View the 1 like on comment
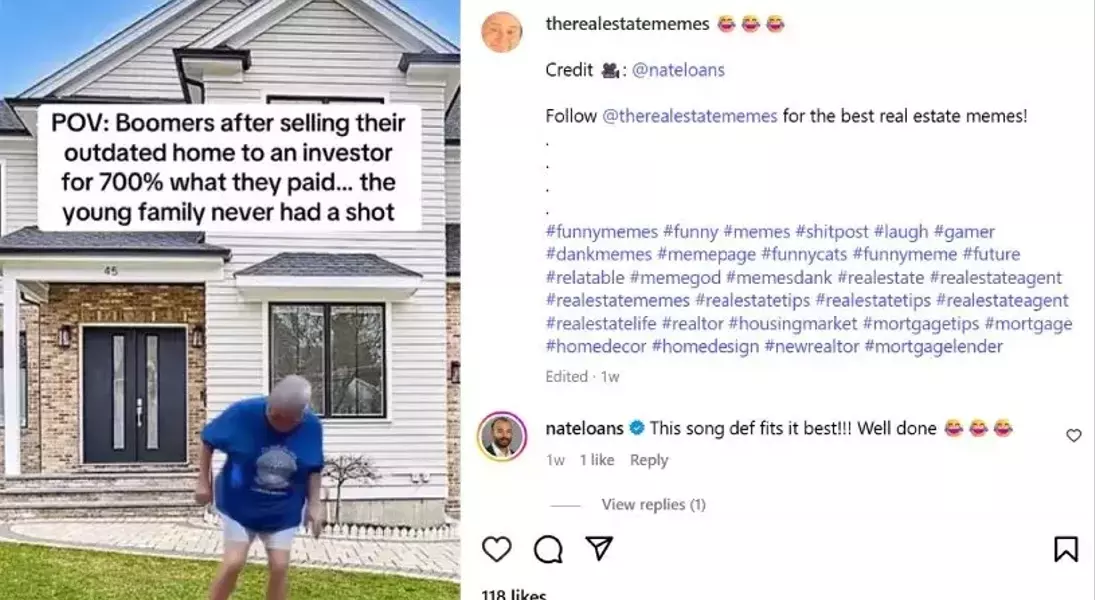This screenshot has width=1095, height=600. click(597, 460)
